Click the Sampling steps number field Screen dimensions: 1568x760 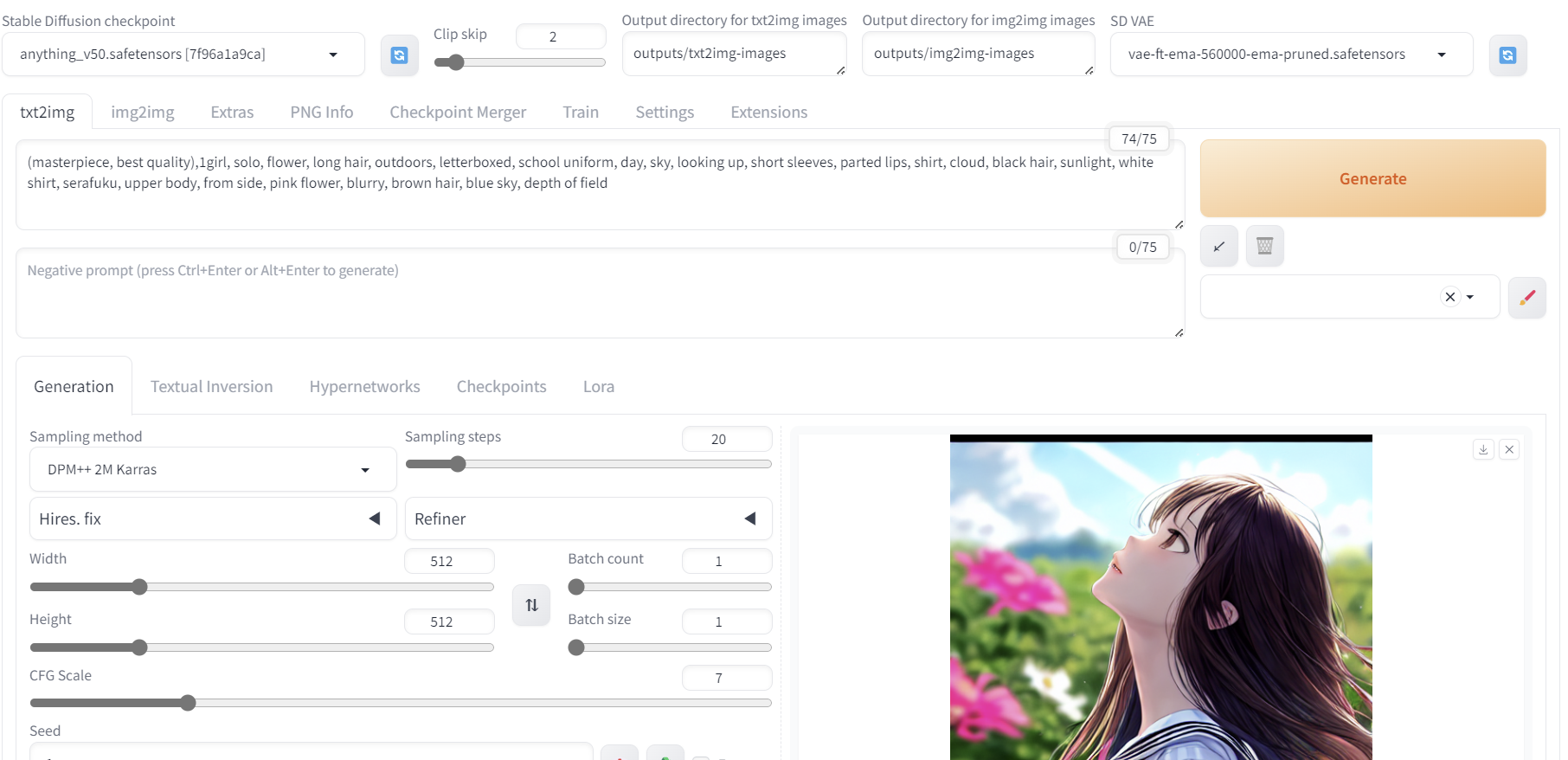tap(727, 439)
